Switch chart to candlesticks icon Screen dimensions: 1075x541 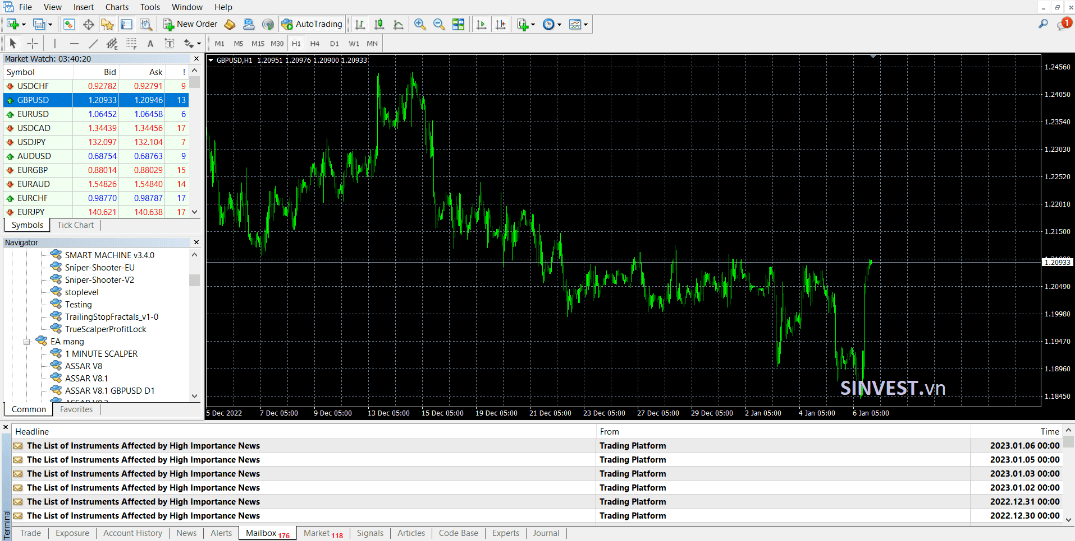[x=378, y=24]
